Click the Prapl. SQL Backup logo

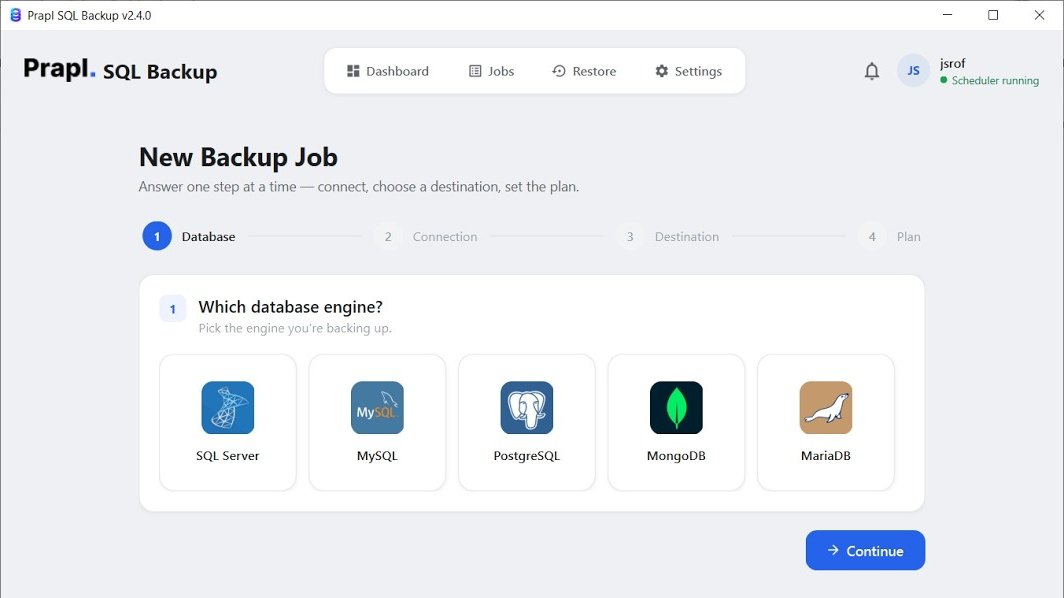click(x=120, y=69)
